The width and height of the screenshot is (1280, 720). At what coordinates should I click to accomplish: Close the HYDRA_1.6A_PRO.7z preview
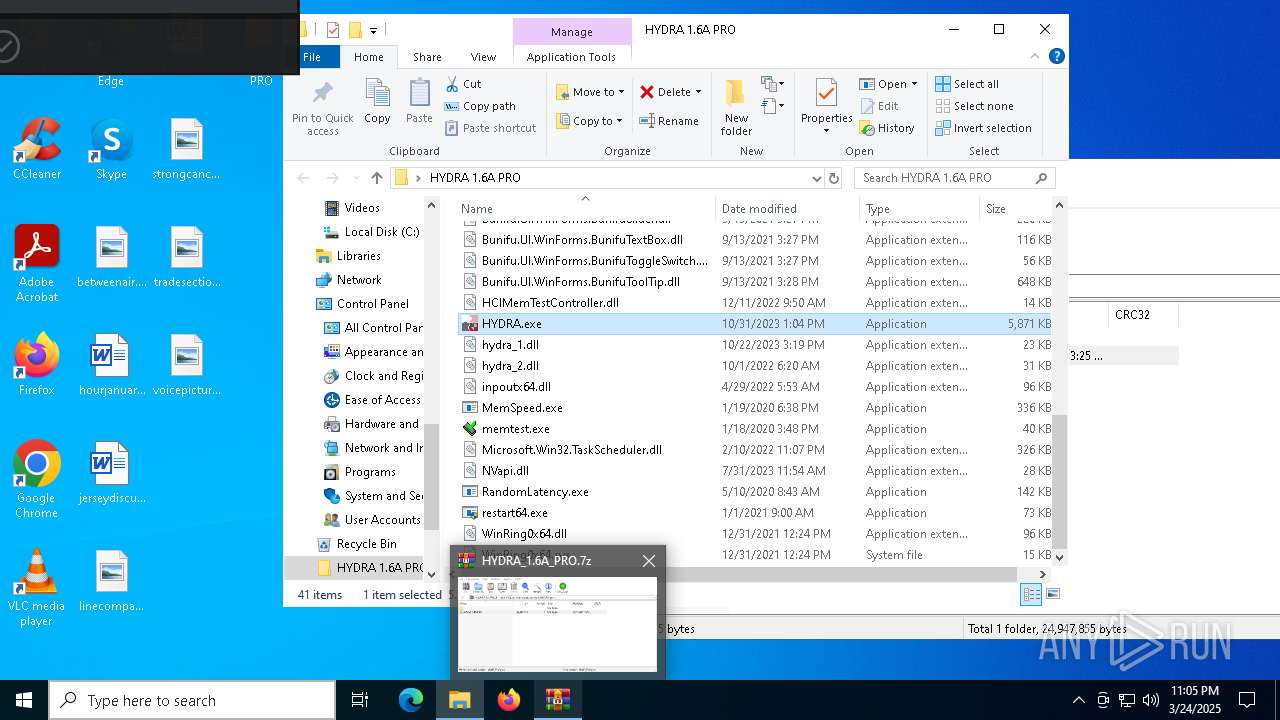click(x=649, y=561)
